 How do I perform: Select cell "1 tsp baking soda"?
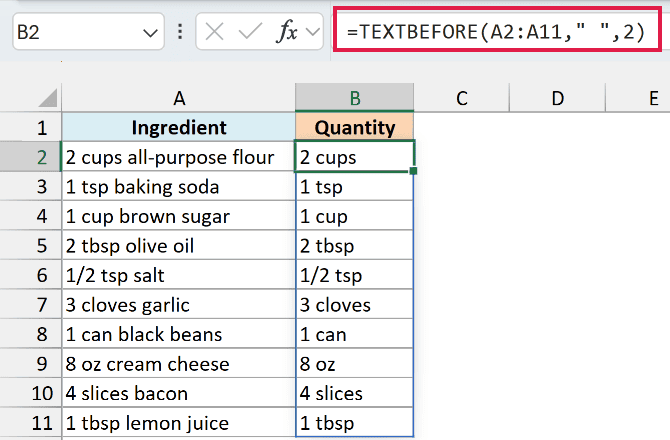tap(179, 186)
